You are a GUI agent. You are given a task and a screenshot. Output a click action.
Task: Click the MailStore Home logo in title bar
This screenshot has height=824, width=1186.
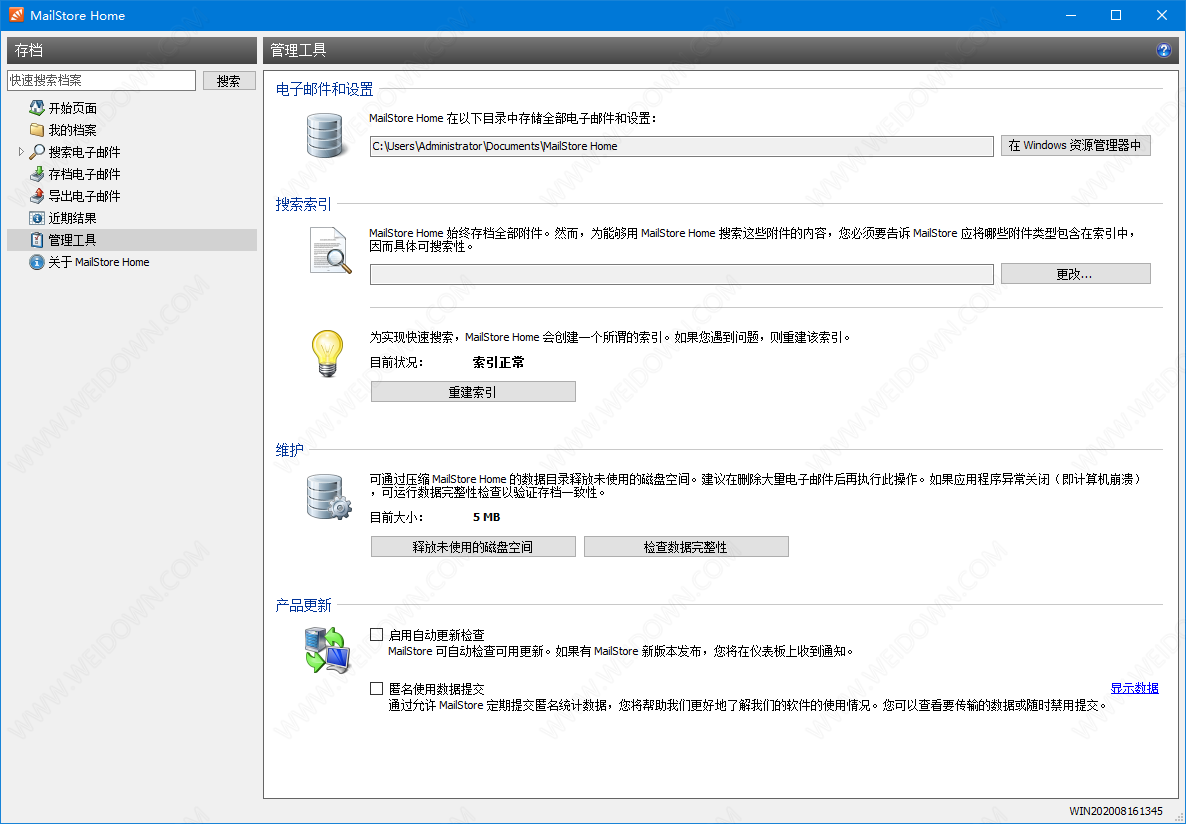[x=16, y=15]
